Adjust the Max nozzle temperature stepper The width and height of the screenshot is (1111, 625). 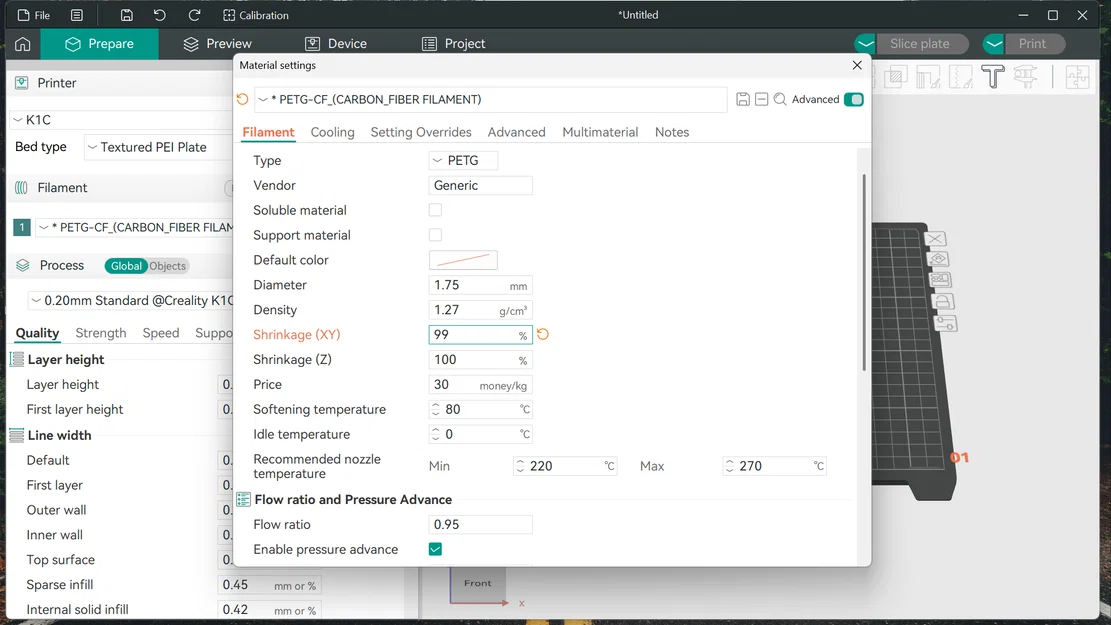point(730,466)
